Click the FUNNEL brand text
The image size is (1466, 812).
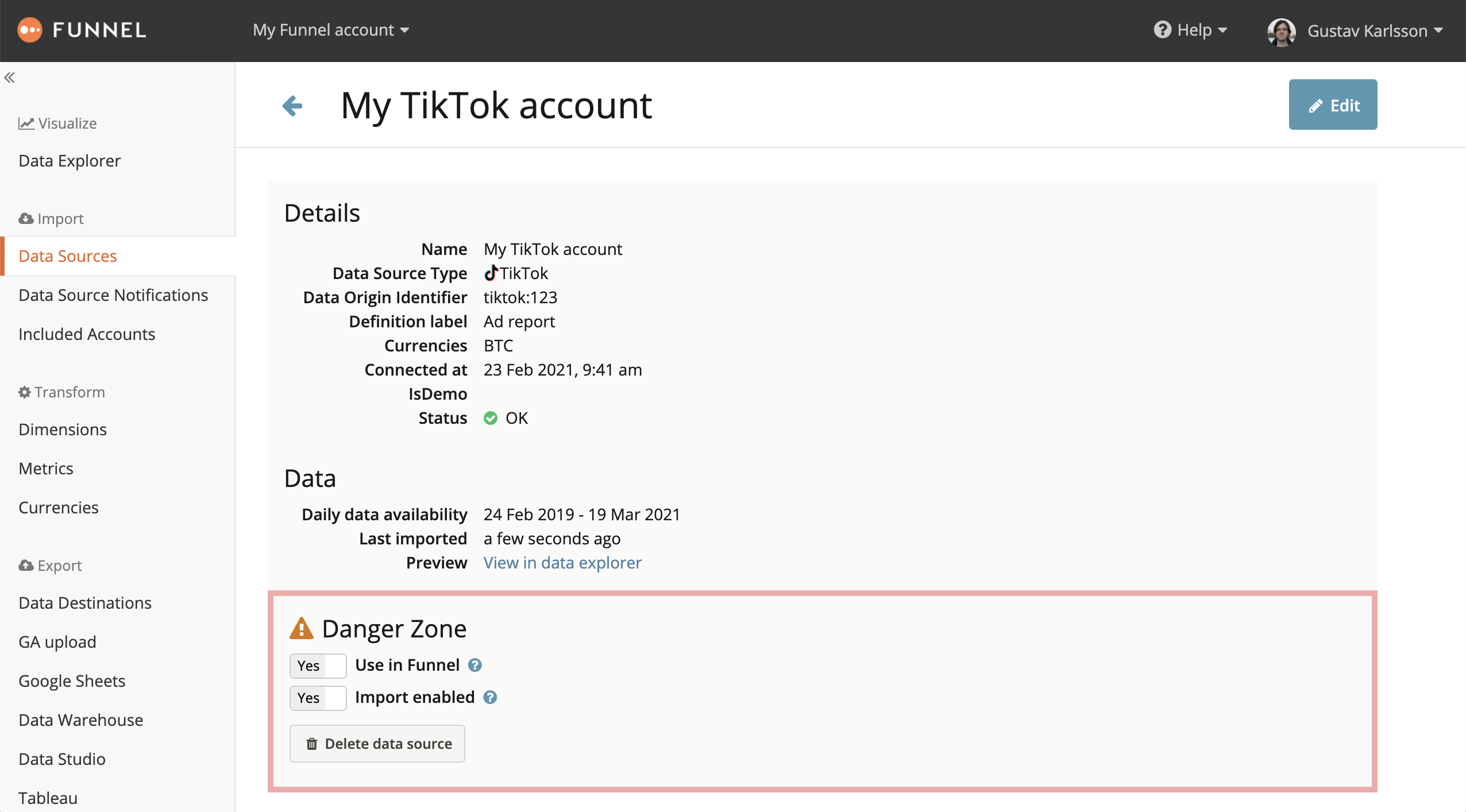[99, 30]
